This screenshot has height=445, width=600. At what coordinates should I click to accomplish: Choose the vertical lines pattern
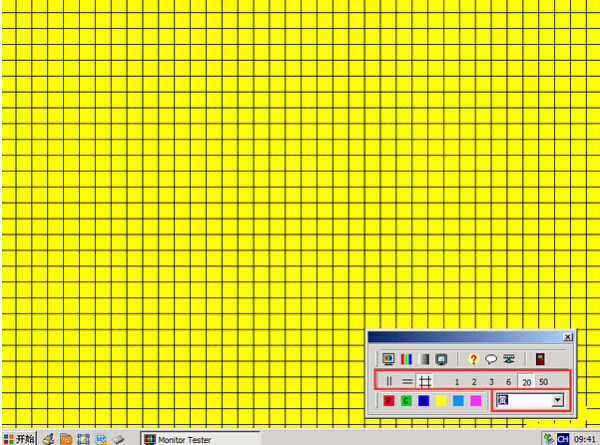click(389, 381)
